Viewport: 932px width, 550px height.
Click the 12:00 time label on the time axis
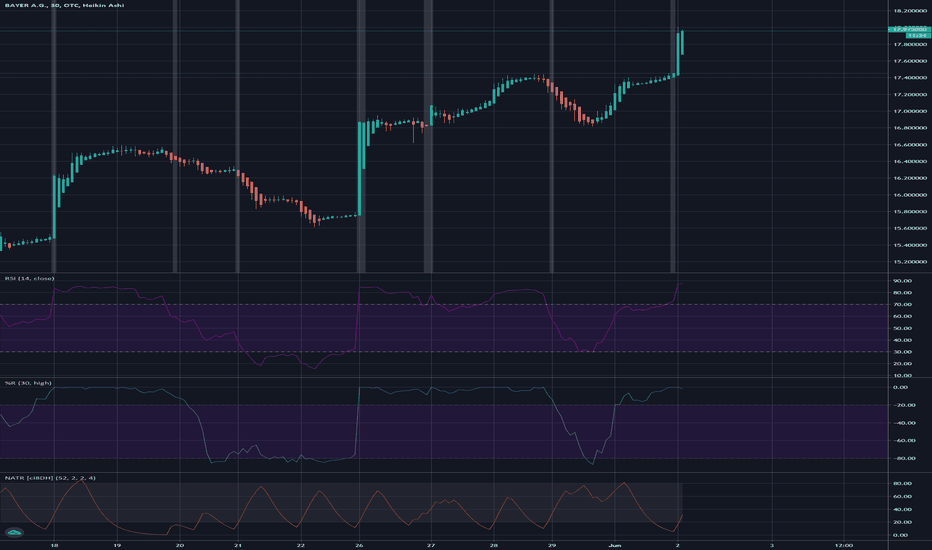843,545
